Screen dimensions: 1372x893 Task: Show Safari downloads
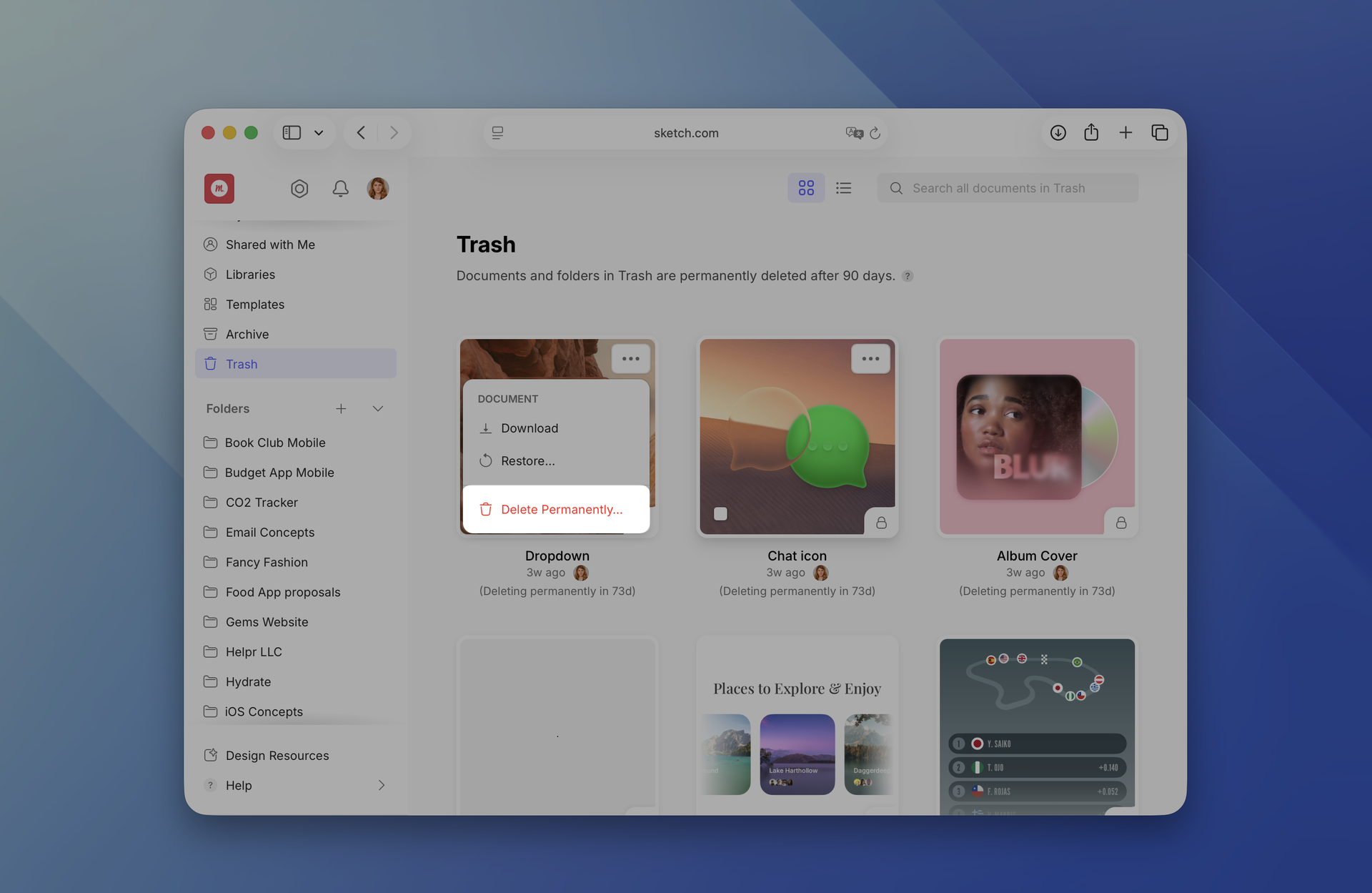(x=1058, y=133)
